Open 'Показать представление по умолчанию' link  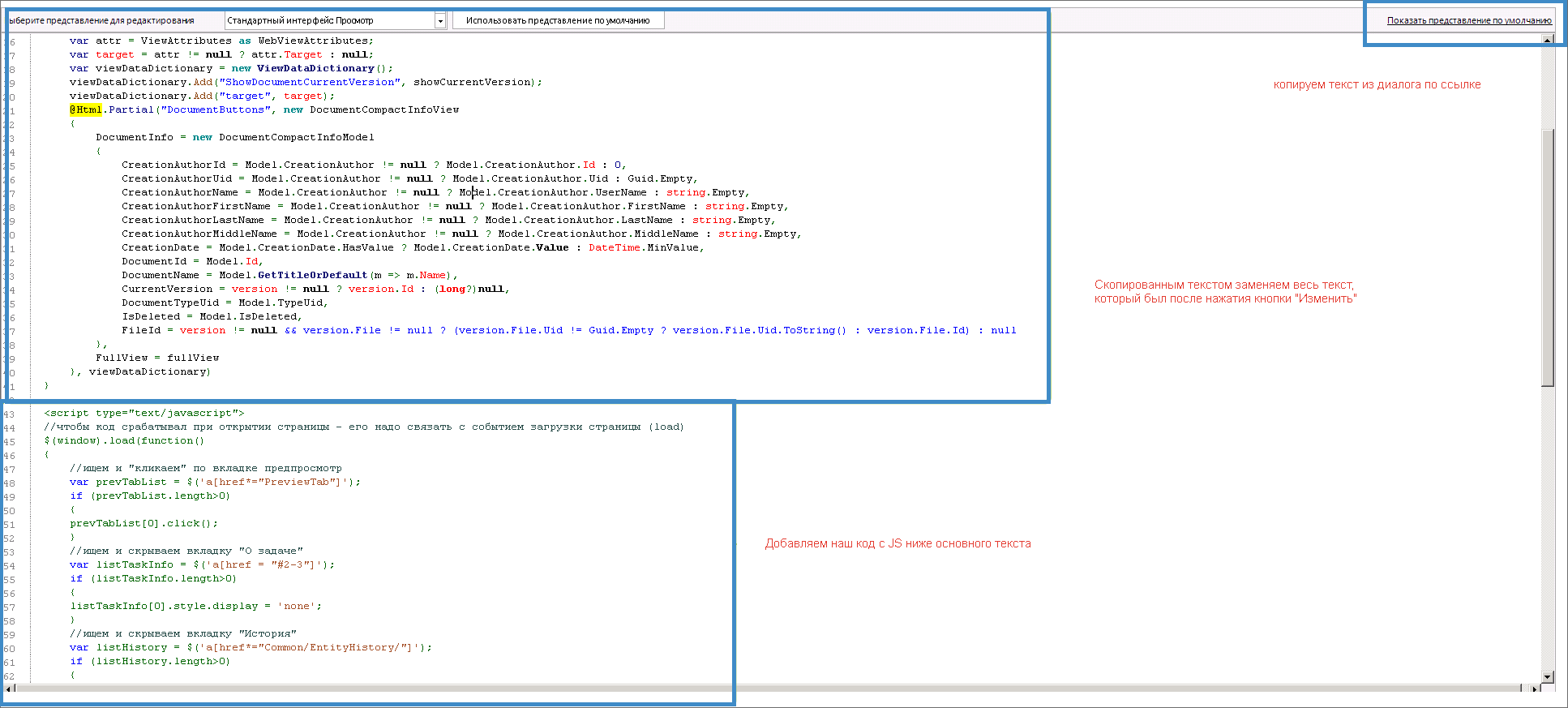pyautogui.click(x=1468, y=21)
